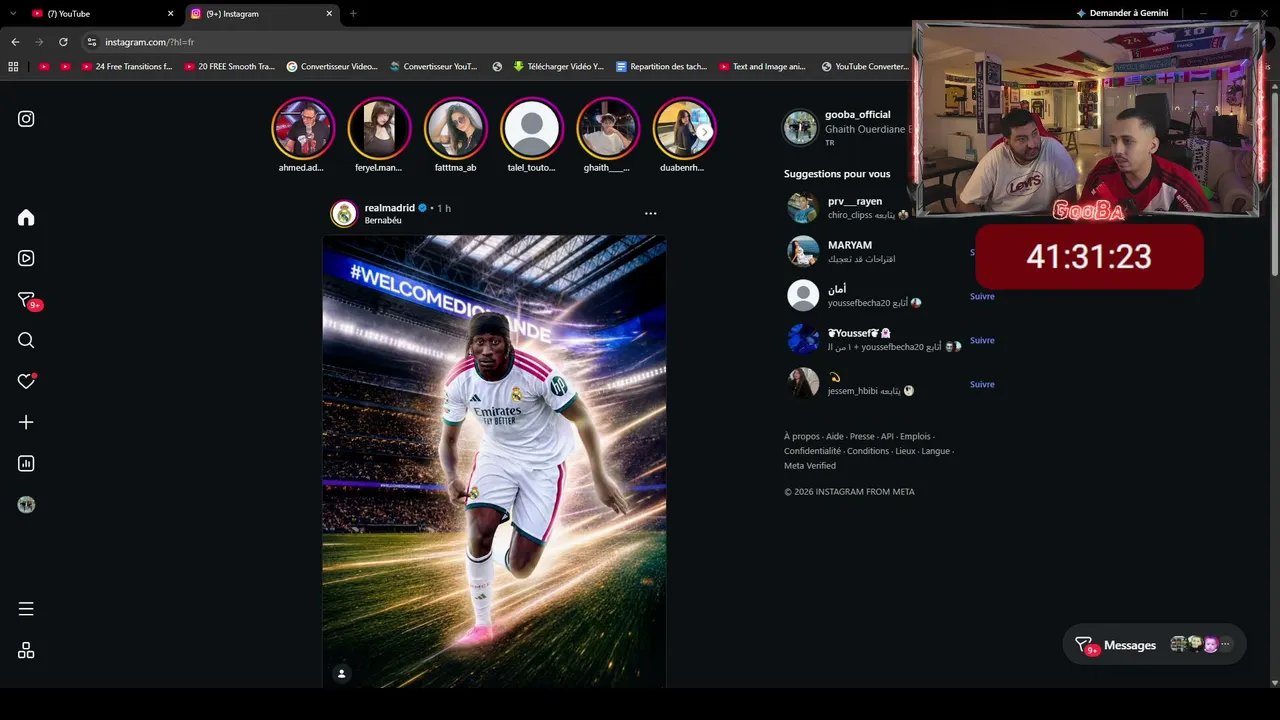Open the browser apps grid in bookmarks bar

click(x=13, y=67)
